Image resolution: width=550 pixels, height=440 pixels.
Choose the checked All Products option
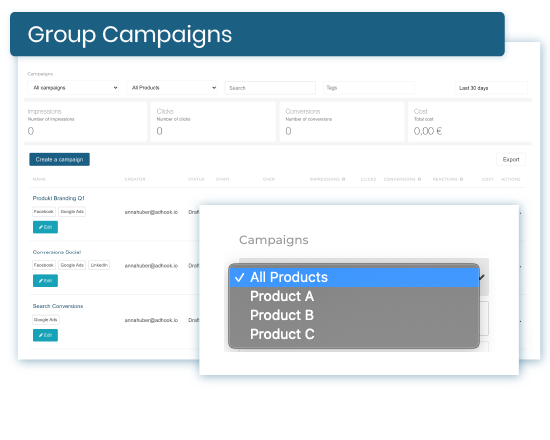[x=354, y=277]
